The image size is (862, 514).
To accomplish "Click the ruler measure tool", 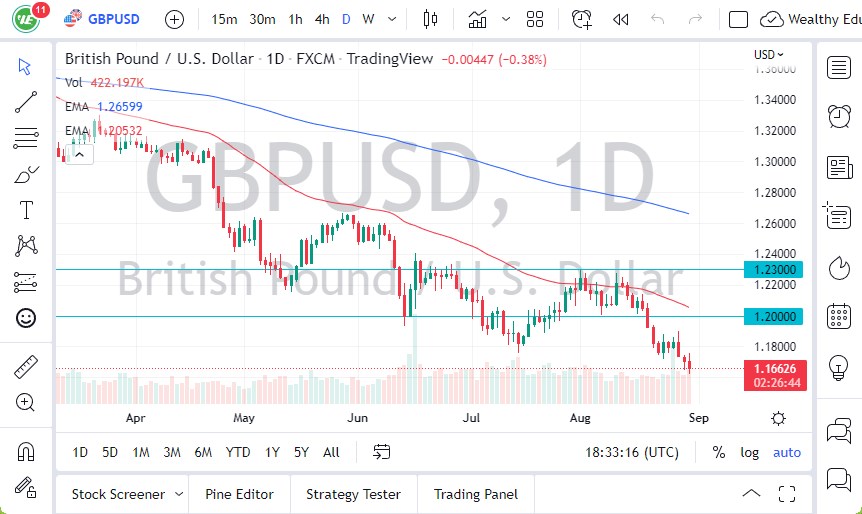I will click(26, 367).
